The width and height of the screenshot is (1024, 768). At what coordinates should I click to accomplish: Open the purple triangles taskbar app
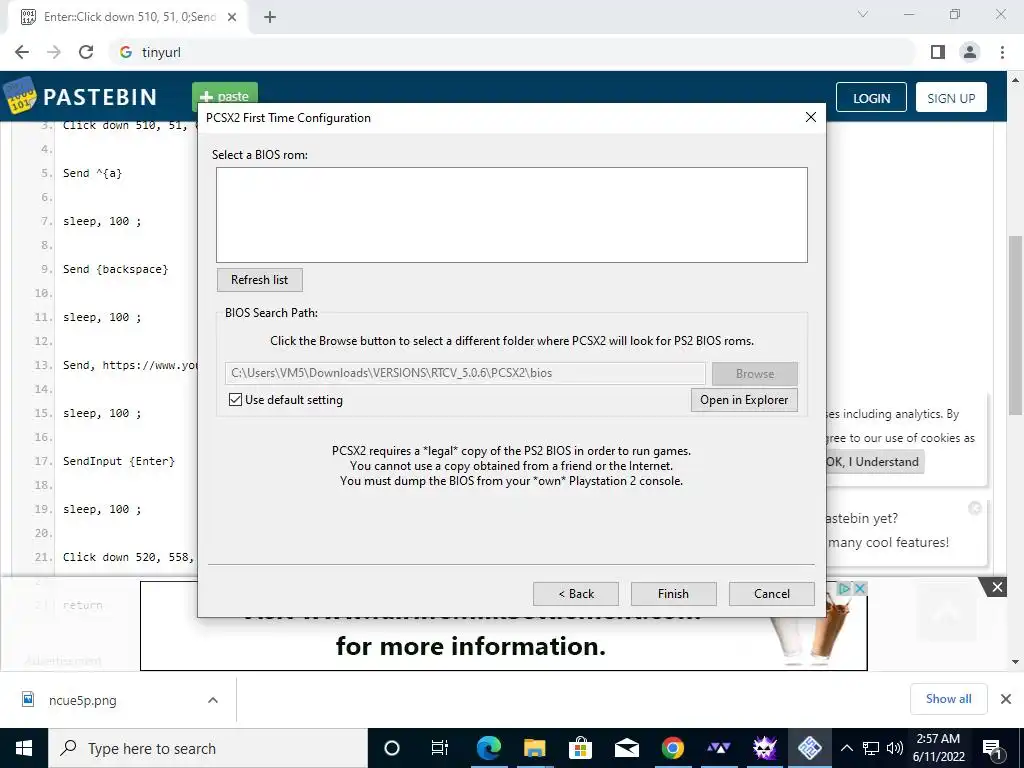point(718,748)
